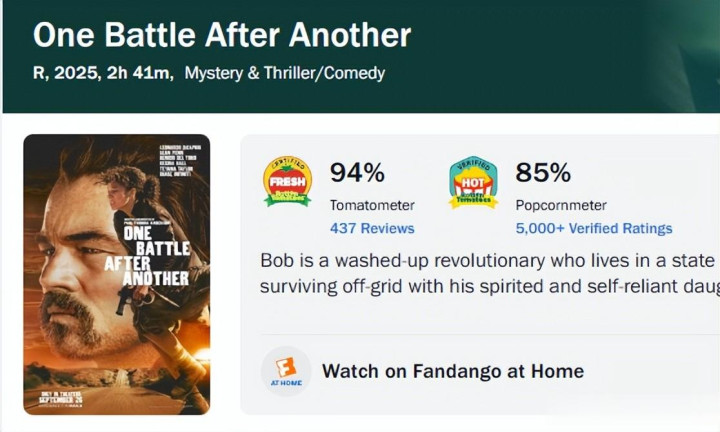Click the Popcornmeter label
720x432 pixels.
point(563,205)
